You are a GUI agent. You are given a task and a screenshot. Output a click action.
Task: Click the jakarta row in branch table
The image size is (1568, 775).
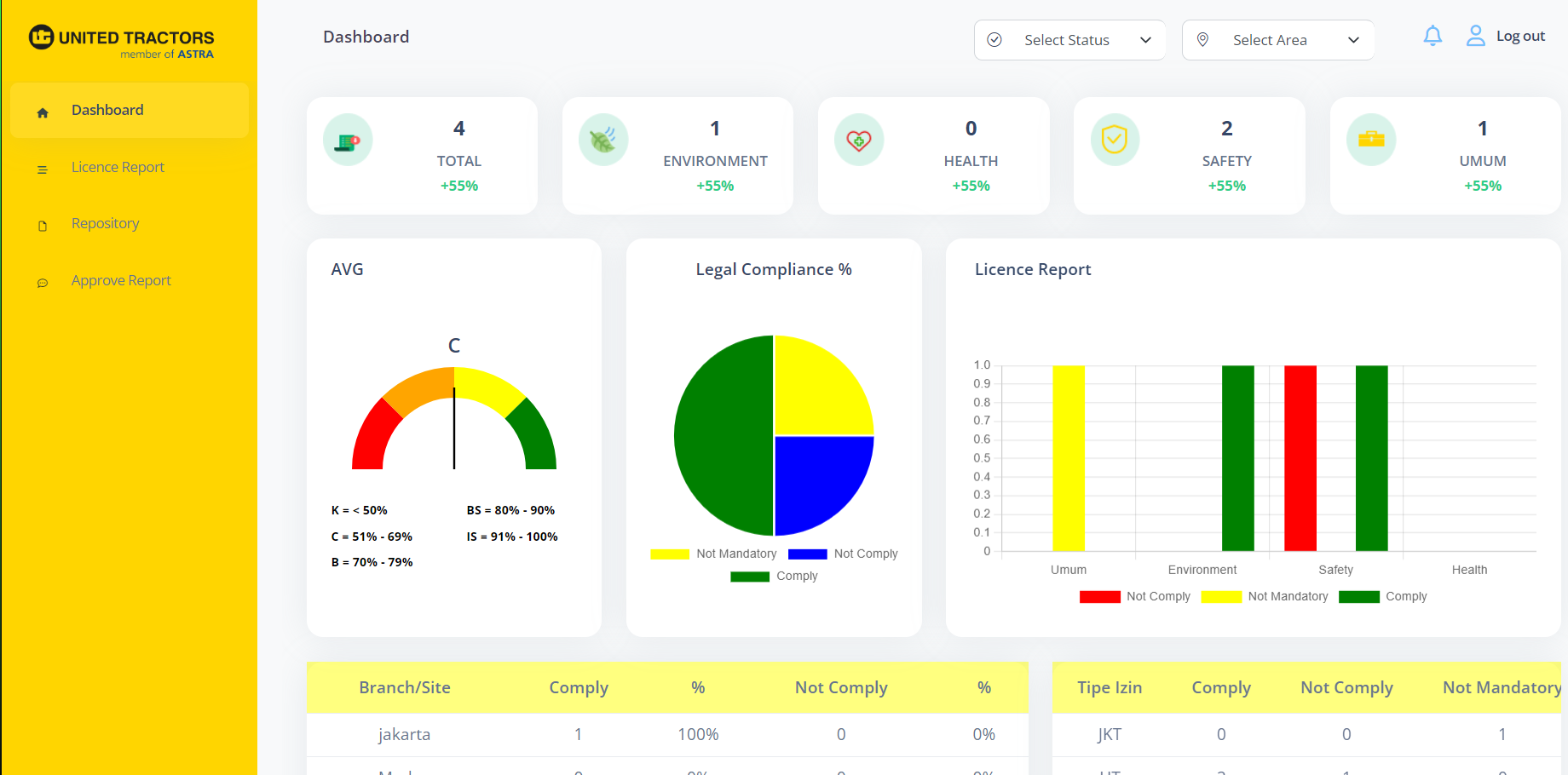[404, 734]
